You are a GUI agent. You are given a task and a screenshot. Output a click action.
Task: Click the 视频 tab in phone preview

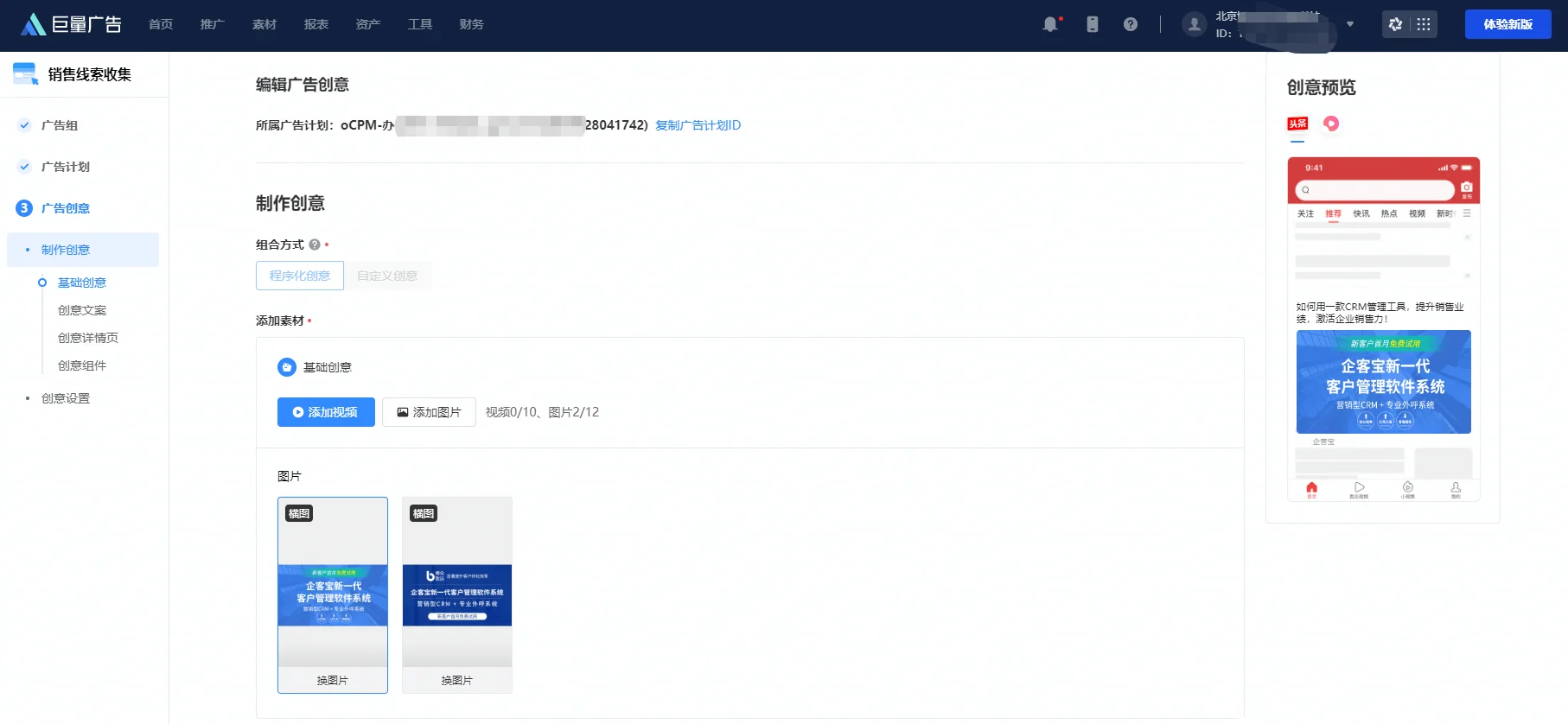(x=1417, y=213)
